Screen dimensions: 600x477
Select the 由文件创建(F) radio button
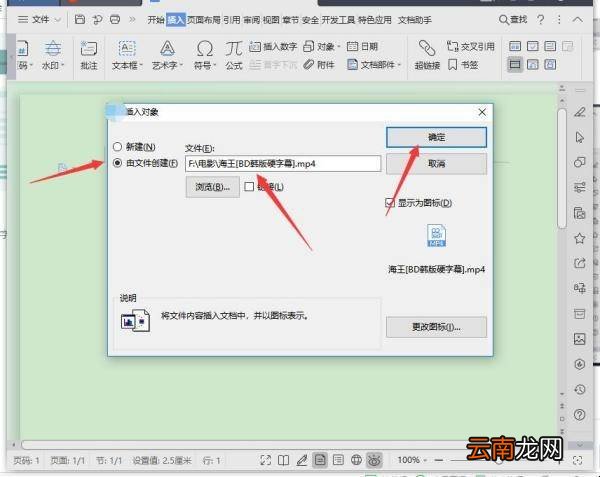117,163
